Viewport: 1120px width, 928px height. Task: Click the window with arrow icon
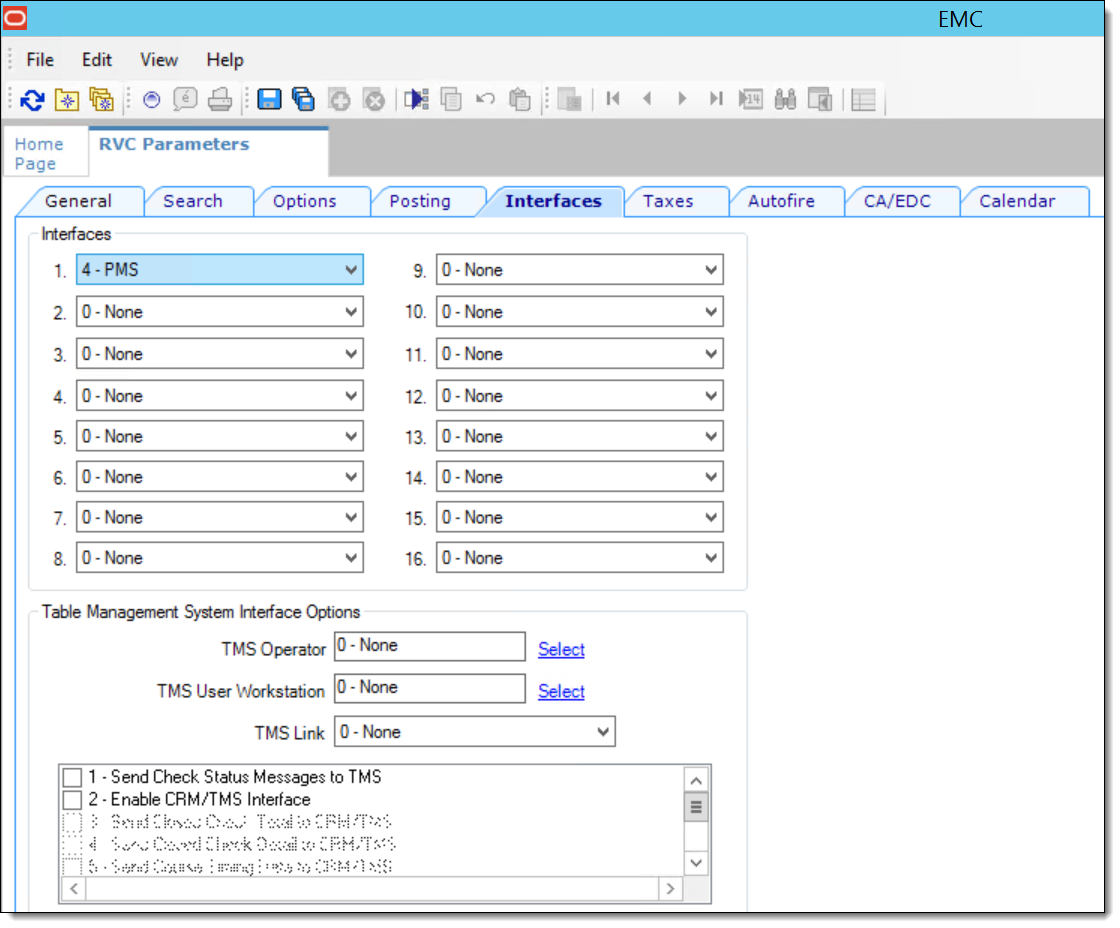[x=820, y=99]
